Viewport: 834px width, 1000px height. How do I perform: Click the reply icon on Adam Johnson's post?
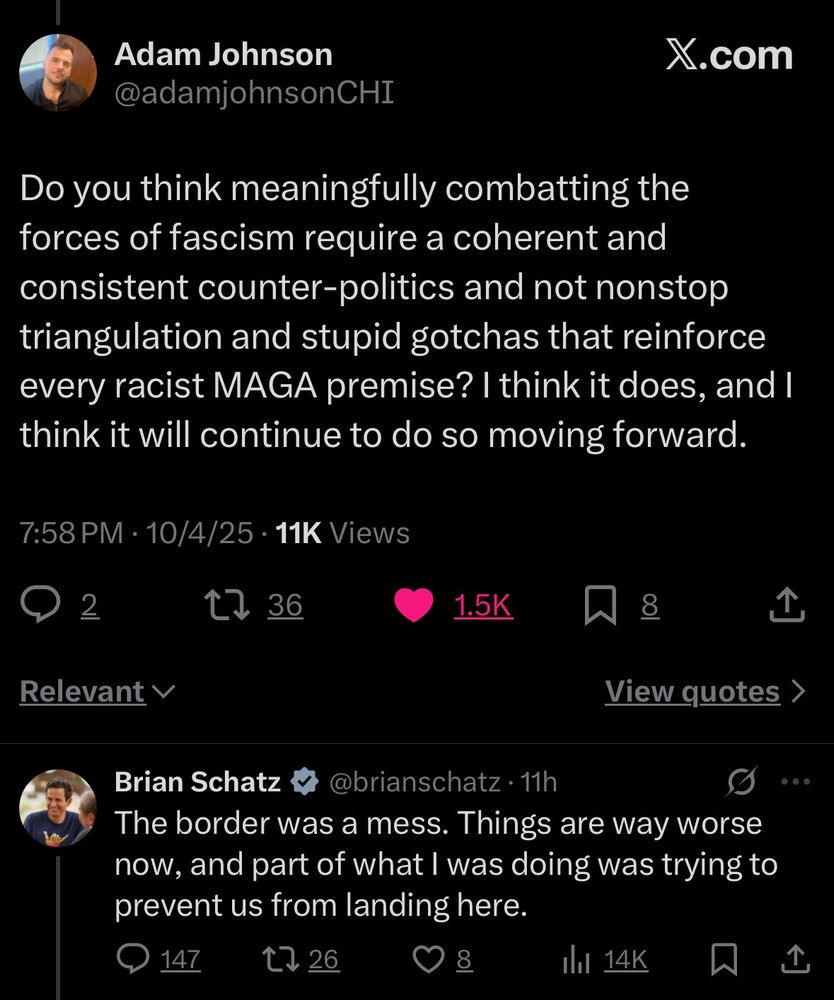[x=43, y=604]
